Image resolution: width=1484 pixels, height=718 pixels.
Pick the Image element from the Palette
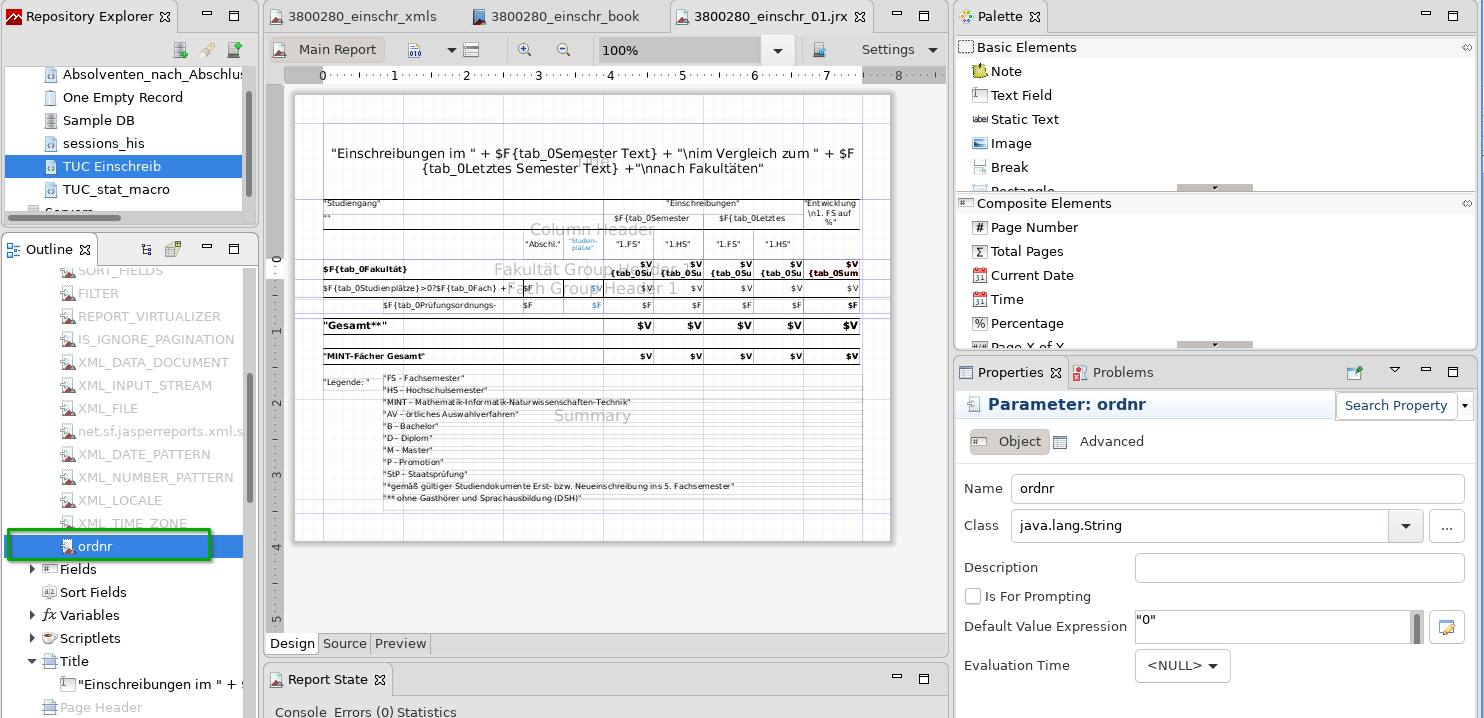(1010, 143)
